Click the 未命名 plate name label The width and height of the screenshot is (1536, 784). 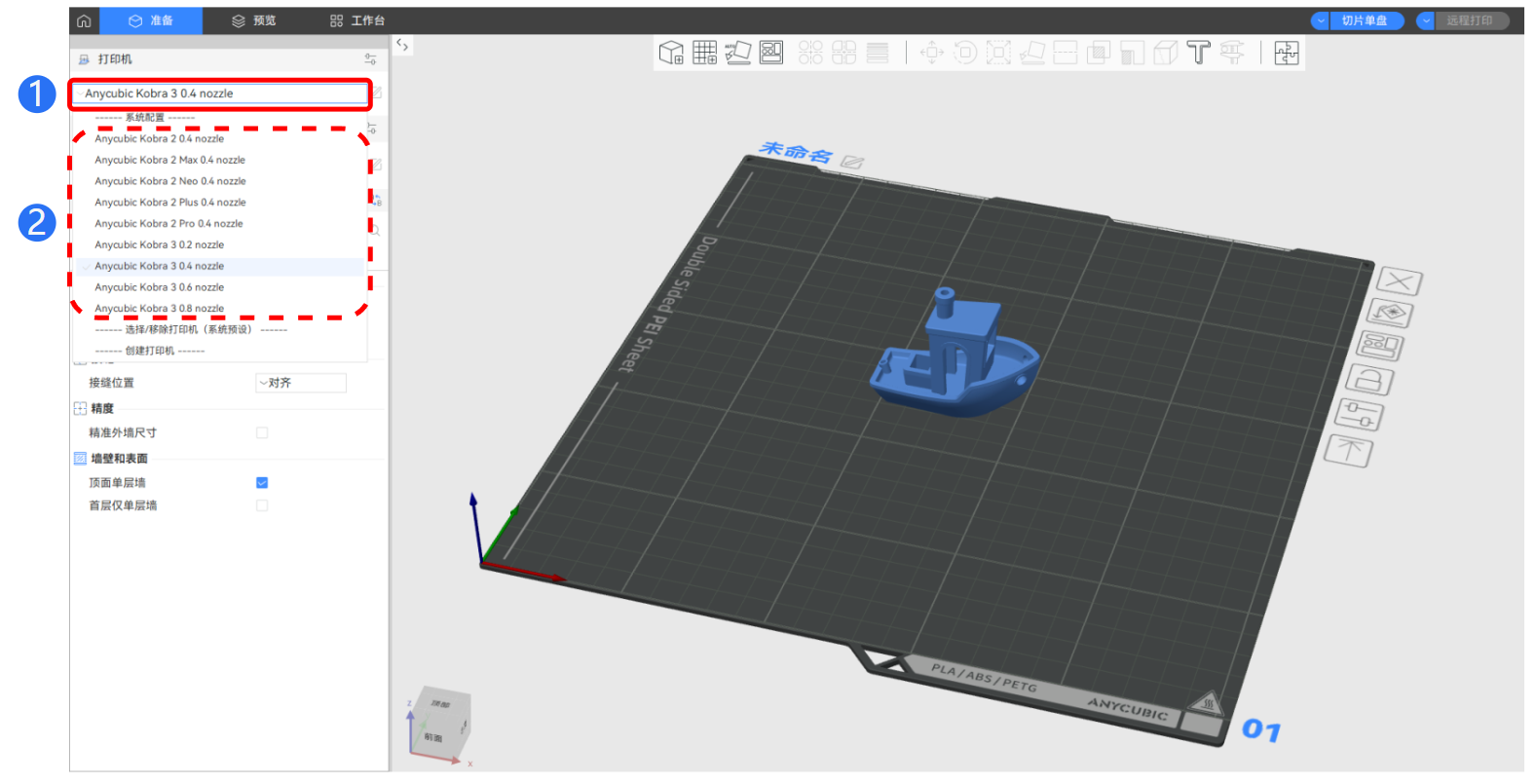[796, 152]
